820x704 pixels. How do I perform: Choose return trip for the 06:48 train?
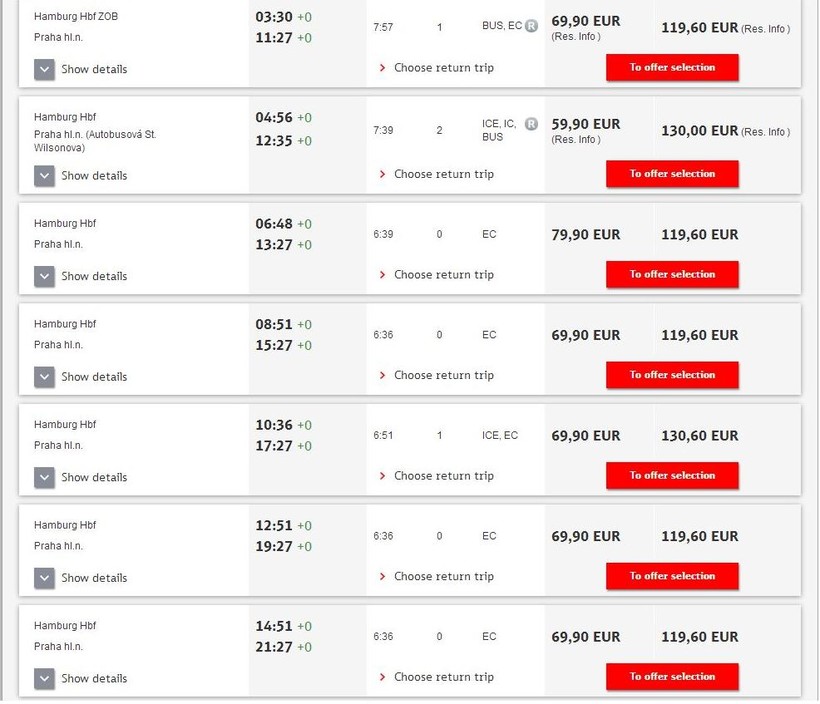coord(443,275)
